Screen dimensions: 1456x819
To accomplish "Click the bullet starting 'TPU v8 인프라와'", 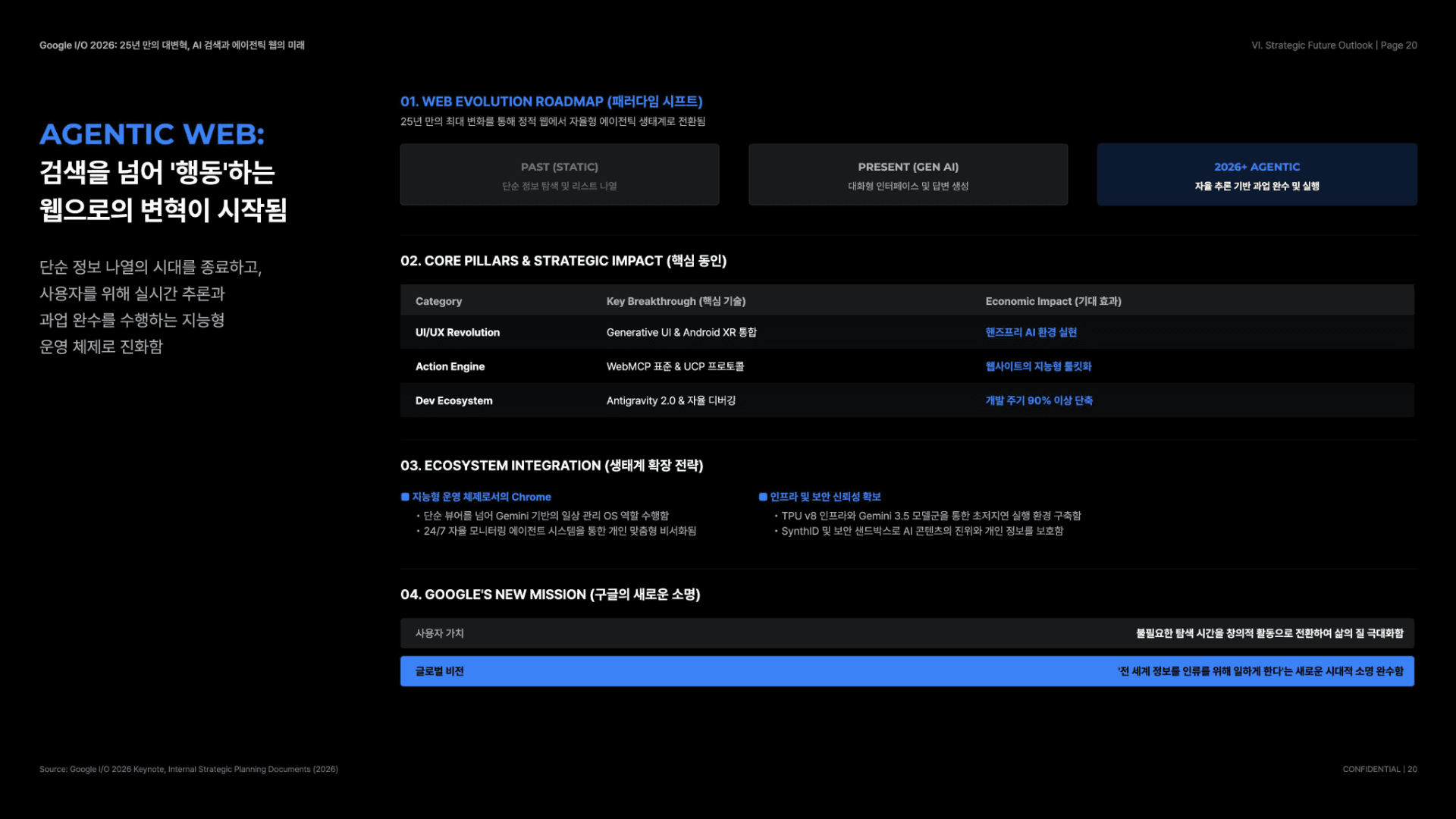I will point(931,516).
